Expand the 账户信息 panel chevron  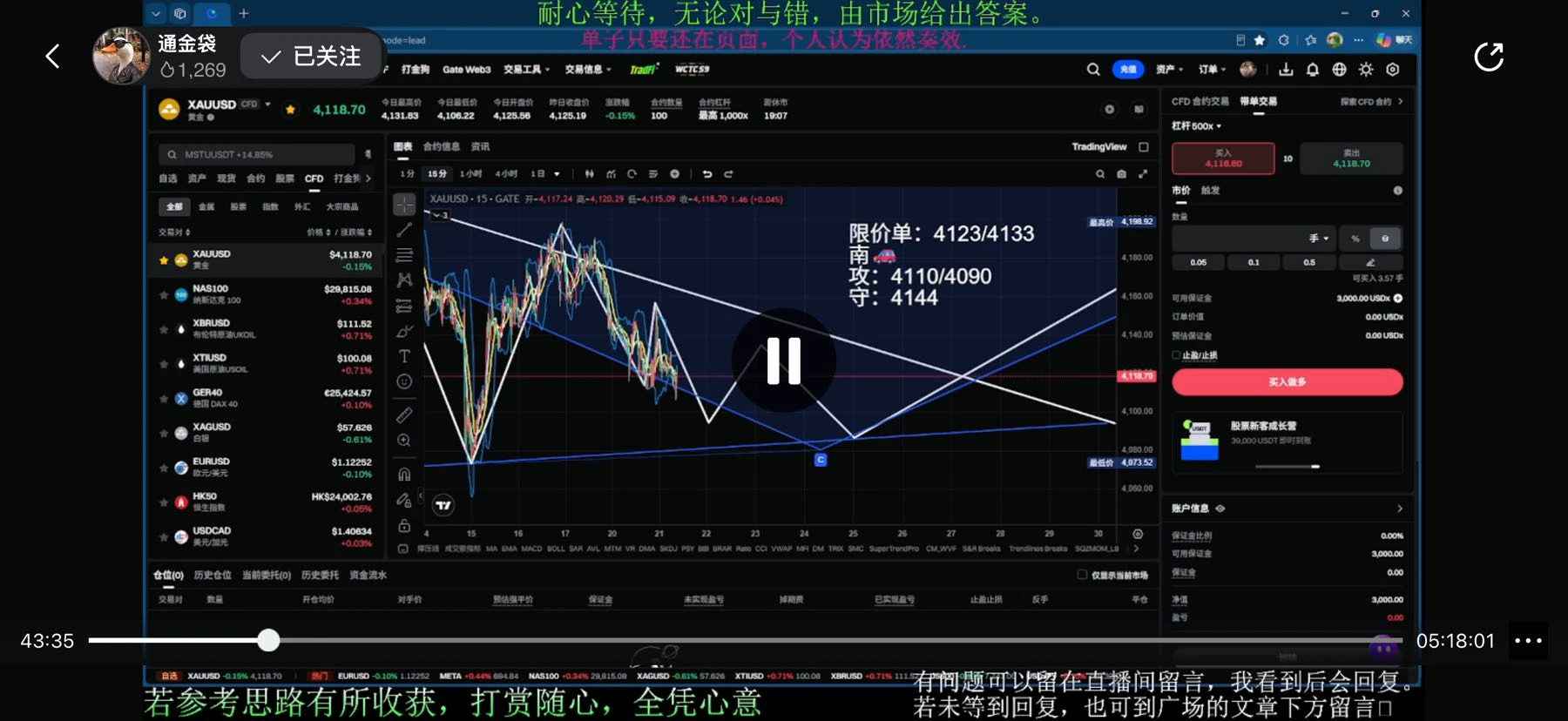1400,509
